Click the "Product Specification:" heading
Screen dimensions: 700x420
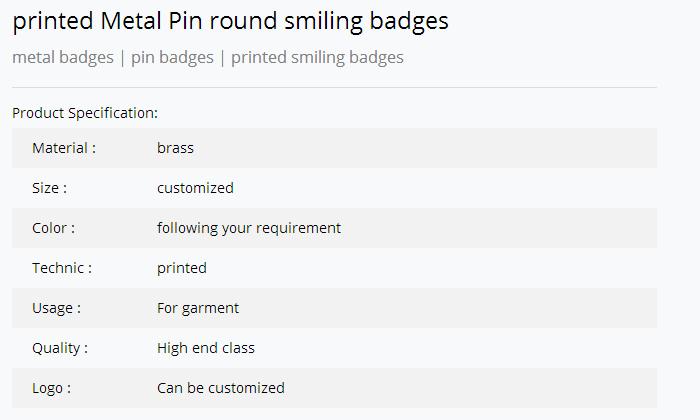(85, 113)
